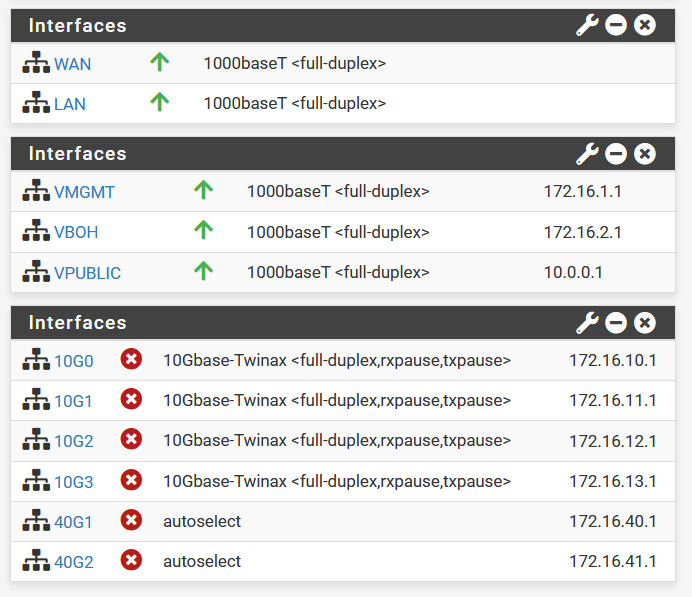
Task: Close the first Interfaces widget
Action: (645, 25)
